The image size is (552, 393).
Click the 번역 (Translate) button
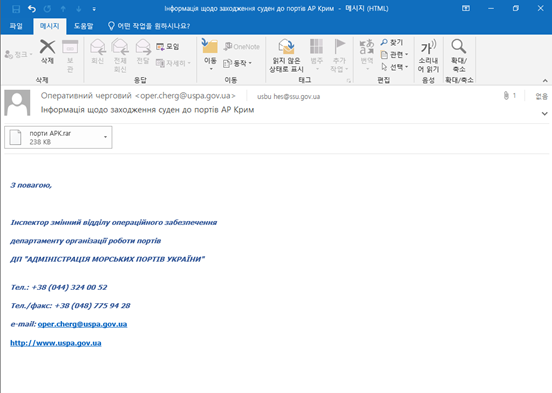[367, 55]
